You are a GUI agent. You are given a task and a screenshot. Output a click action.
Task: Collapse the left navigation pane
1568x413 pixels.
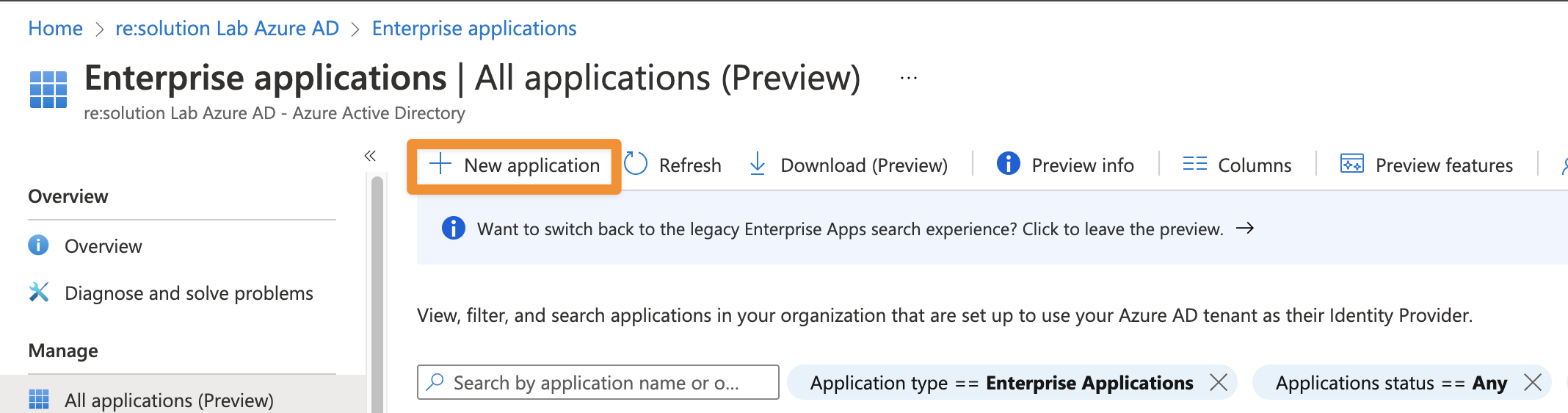(370, 156)
